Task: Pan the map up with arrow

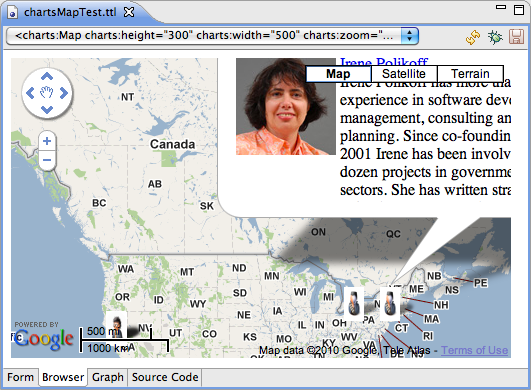Action: [47, 77]
